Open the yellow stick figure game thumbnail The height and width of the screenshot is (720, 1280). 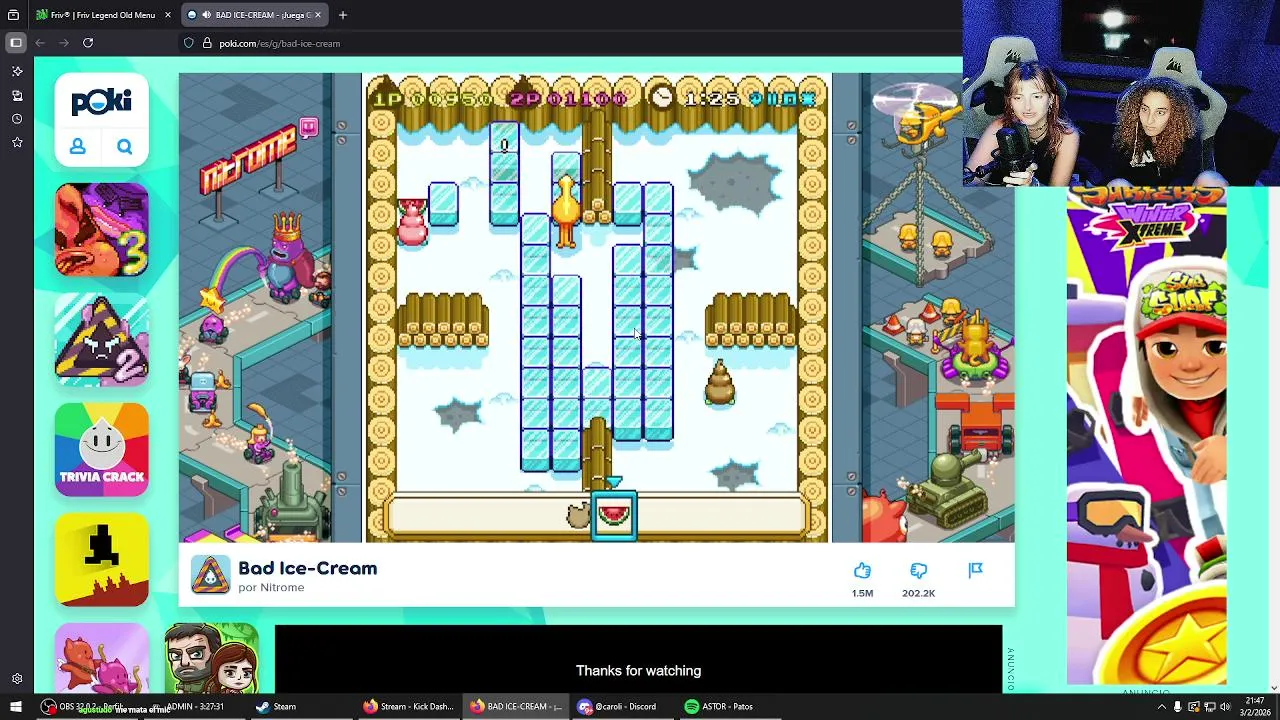(x=102, y=560)
